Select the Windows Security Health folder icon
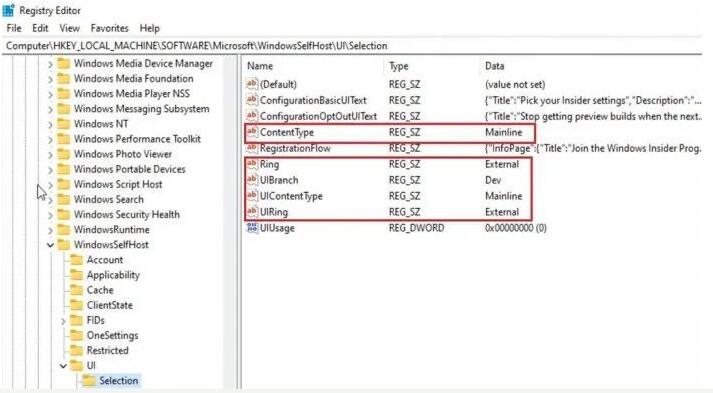 (64, 214)
